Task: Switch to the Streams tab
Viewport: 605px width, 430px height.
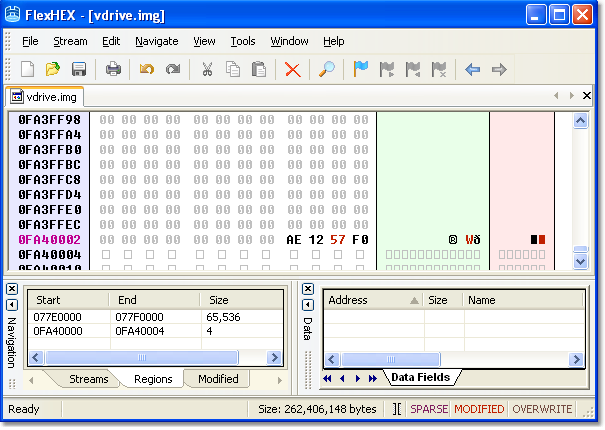Action: (88, 379)
